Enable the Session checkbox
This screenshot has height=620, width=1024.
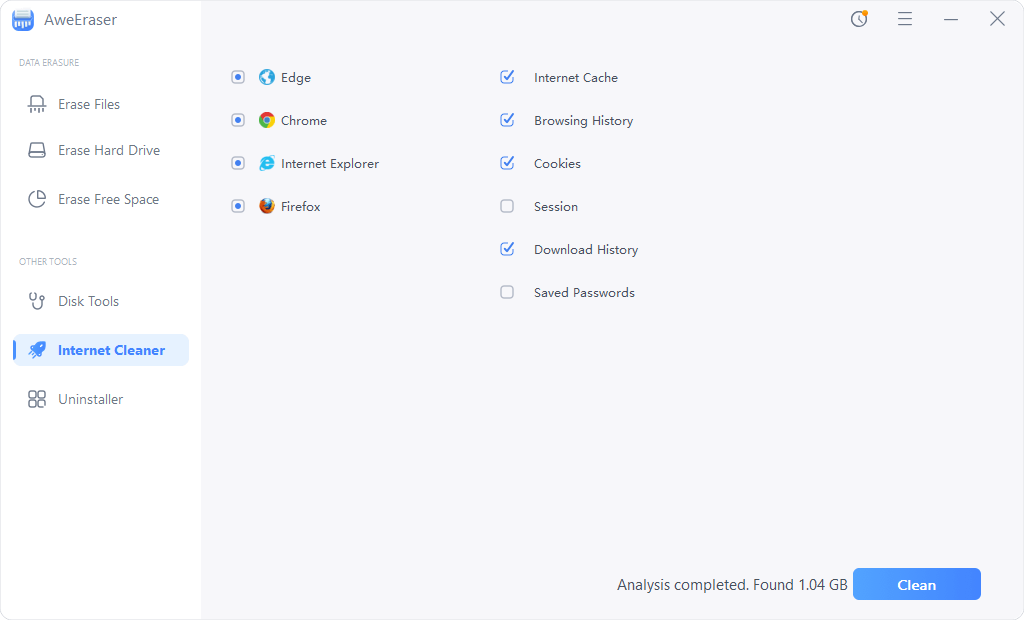pos(507,206)
